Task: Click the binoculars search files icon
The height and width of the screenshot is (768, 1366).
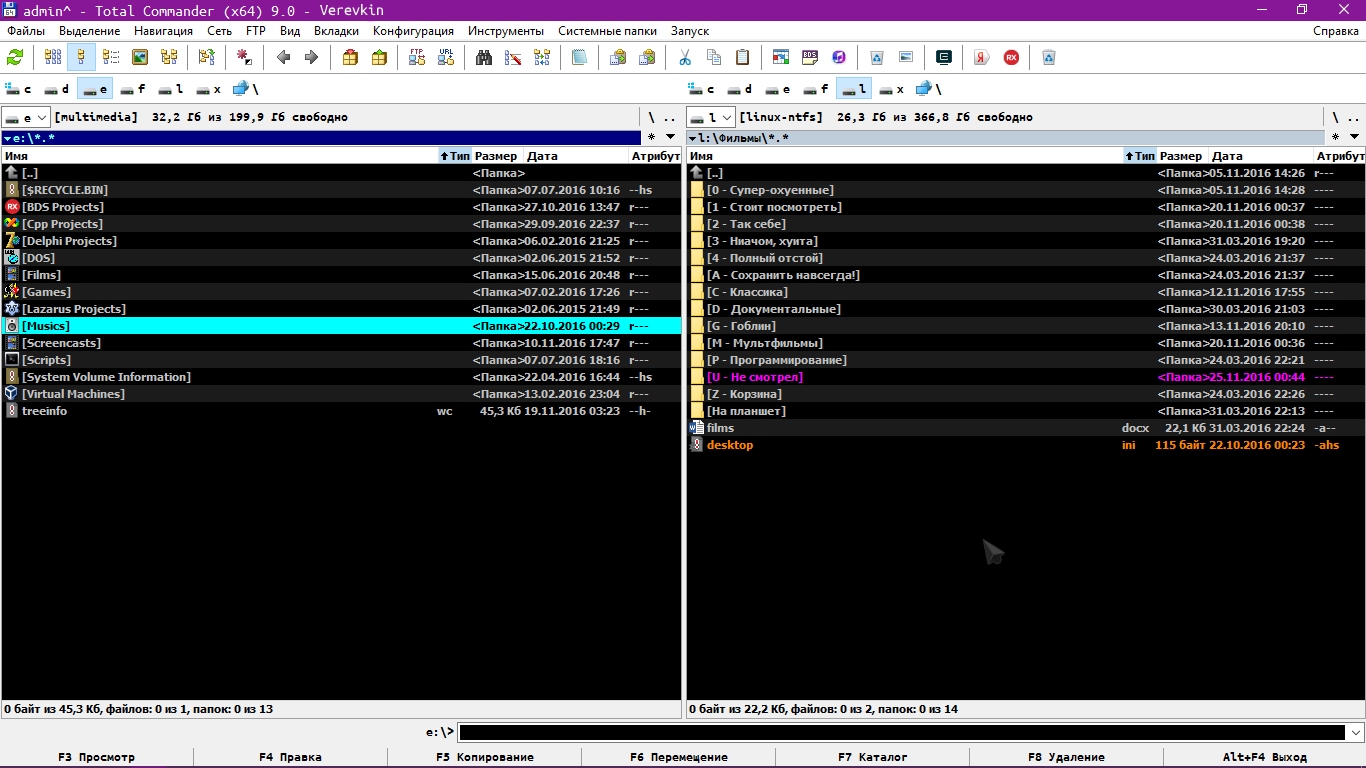Action: click(x=484, y=57)
